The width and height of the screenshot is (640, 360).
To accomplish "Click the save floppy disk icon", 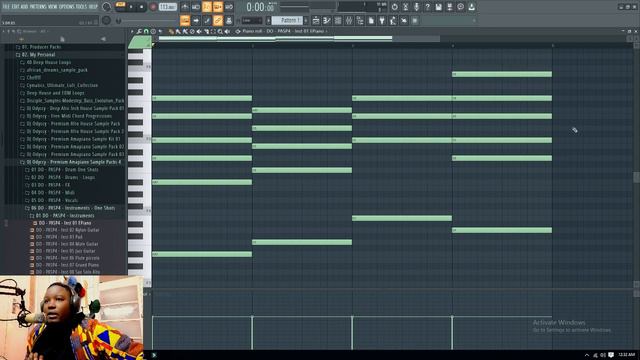I will (x=438, y=7).
